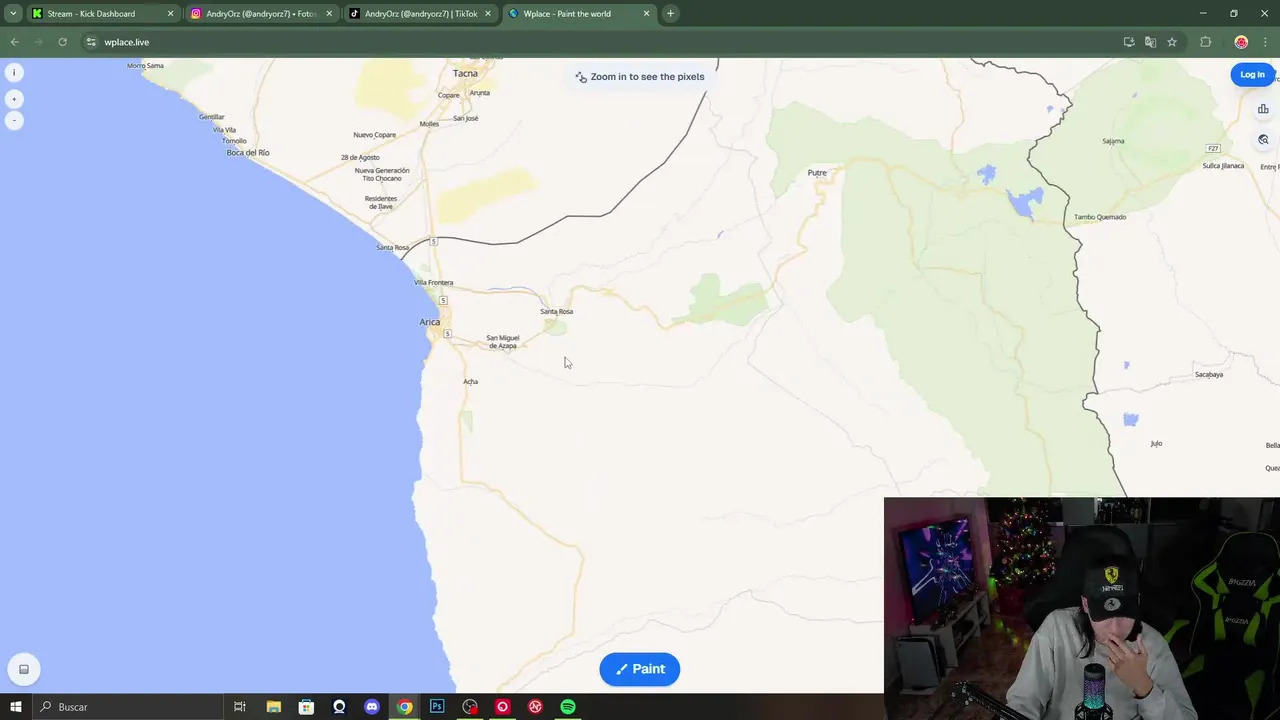The width and height of the screenshot is (1280, 720).
Task: Click the Santa Rosa label east of Arica
Action: click(556, 312)
